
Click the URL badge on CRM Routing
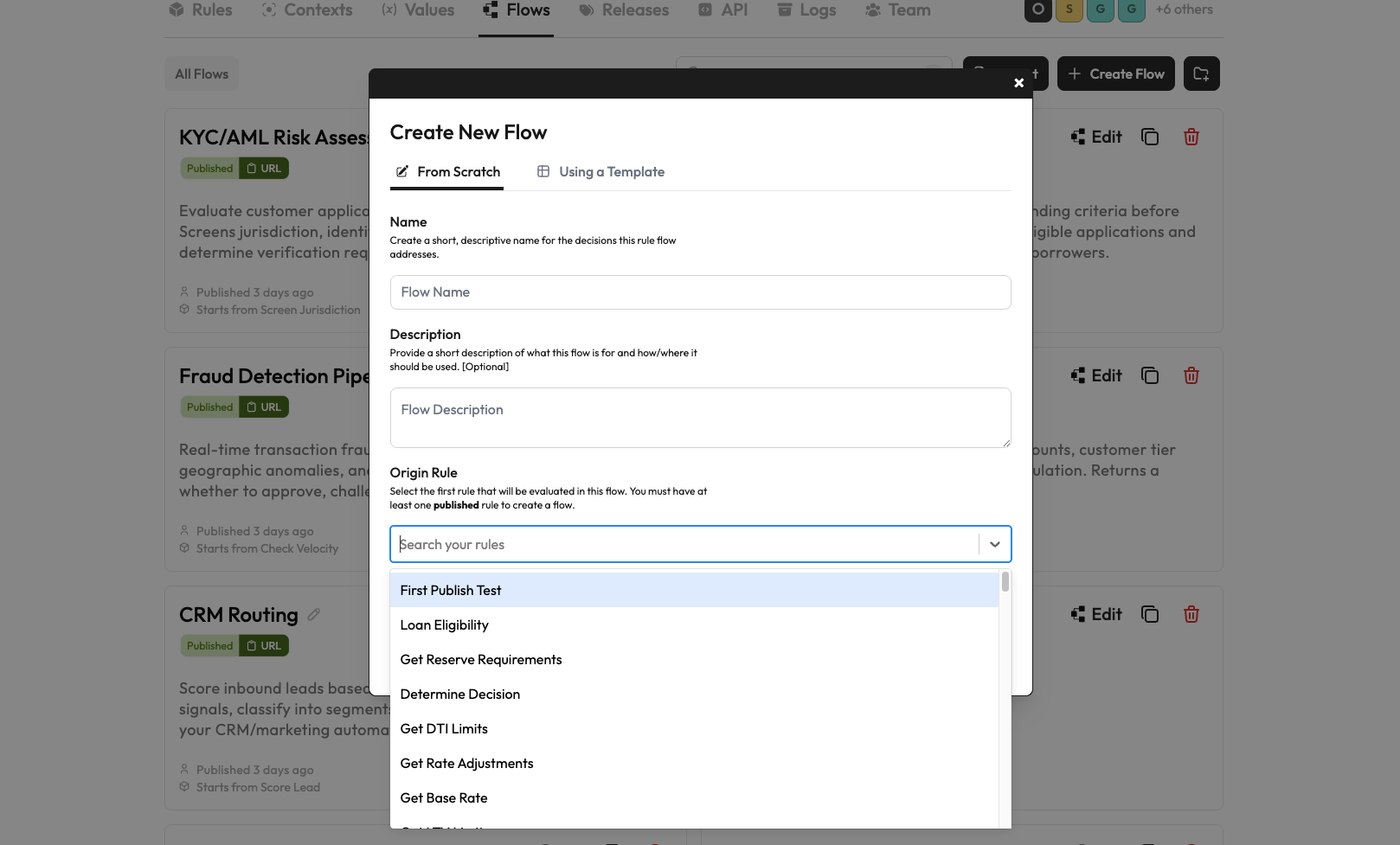click(264, 645)
